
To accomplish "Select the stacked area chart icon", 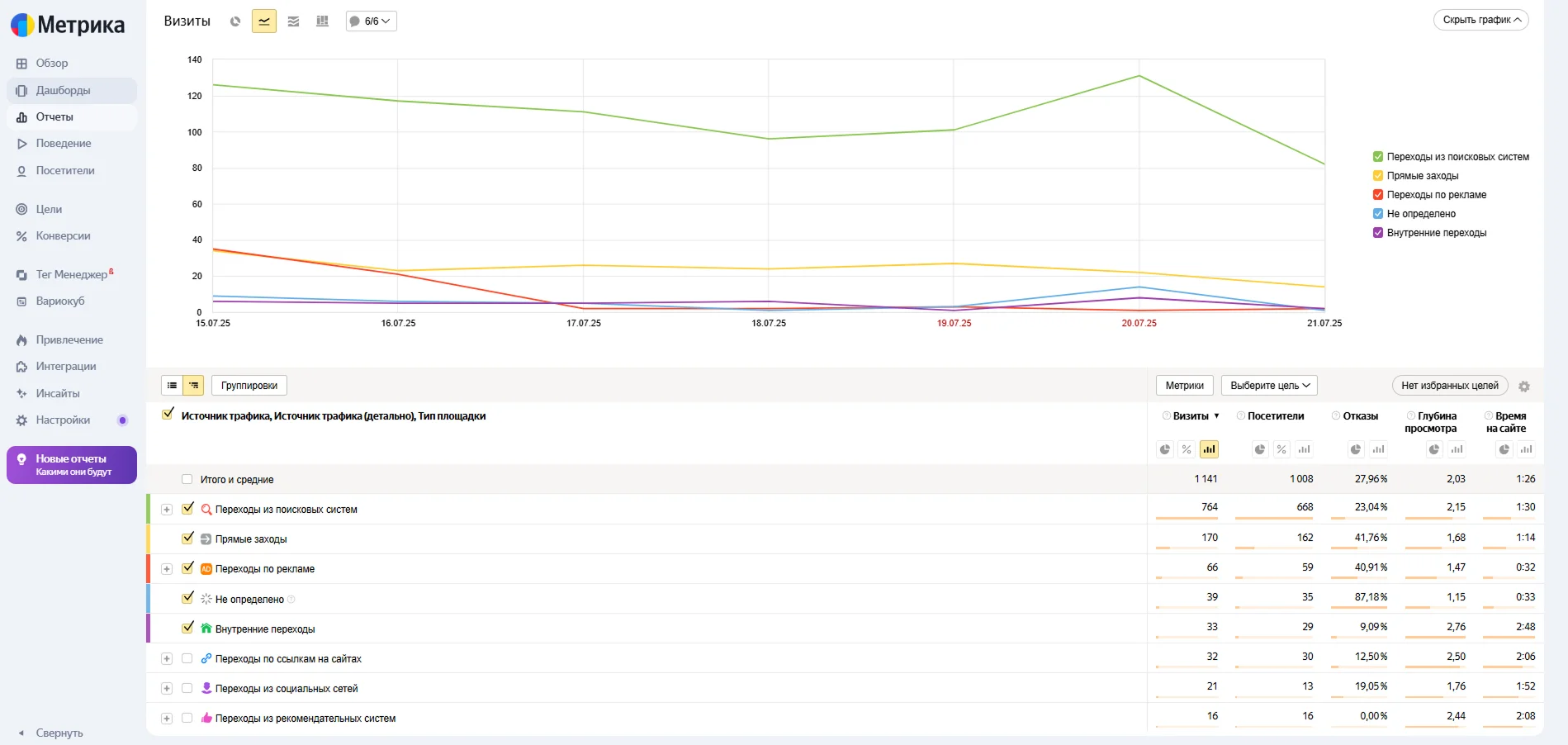I will 293,21.
